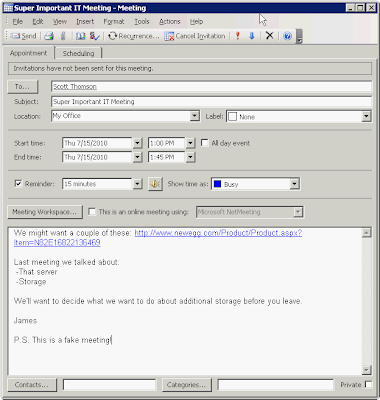Click the Categories text field
Viewport: 380px width, 400px height.
[275, 385]
